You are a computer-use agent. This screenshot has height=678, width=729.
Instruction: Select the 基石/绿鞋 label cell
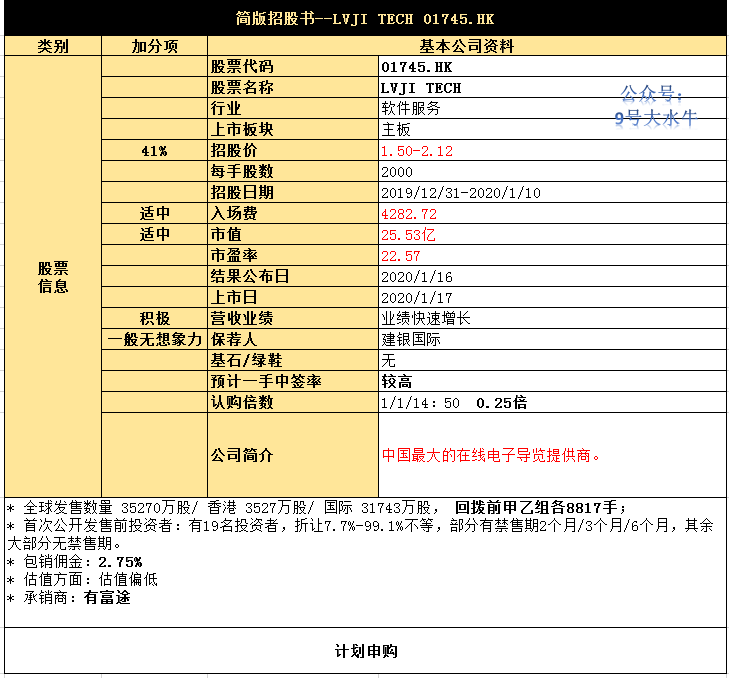(293, 360)
